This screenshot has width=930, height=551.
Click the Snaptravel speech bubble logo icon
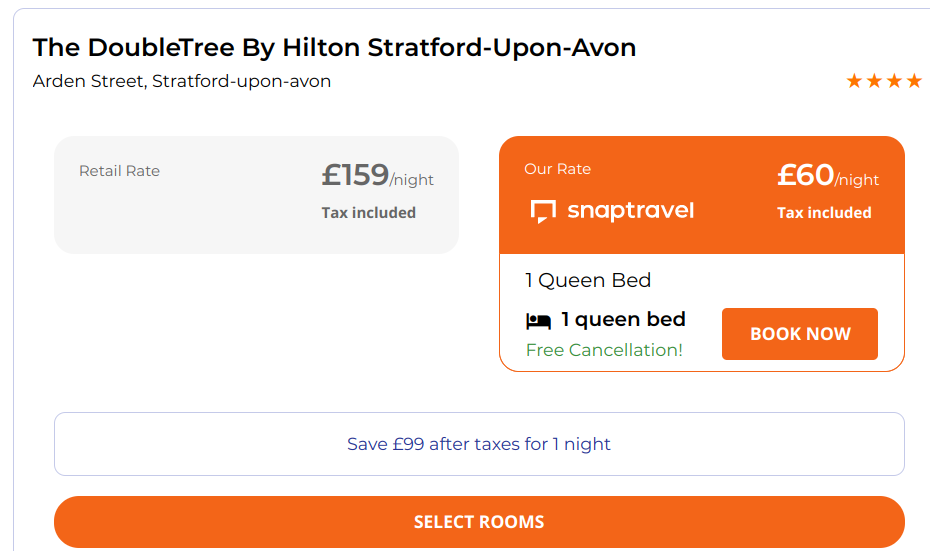tap(543, 211)
